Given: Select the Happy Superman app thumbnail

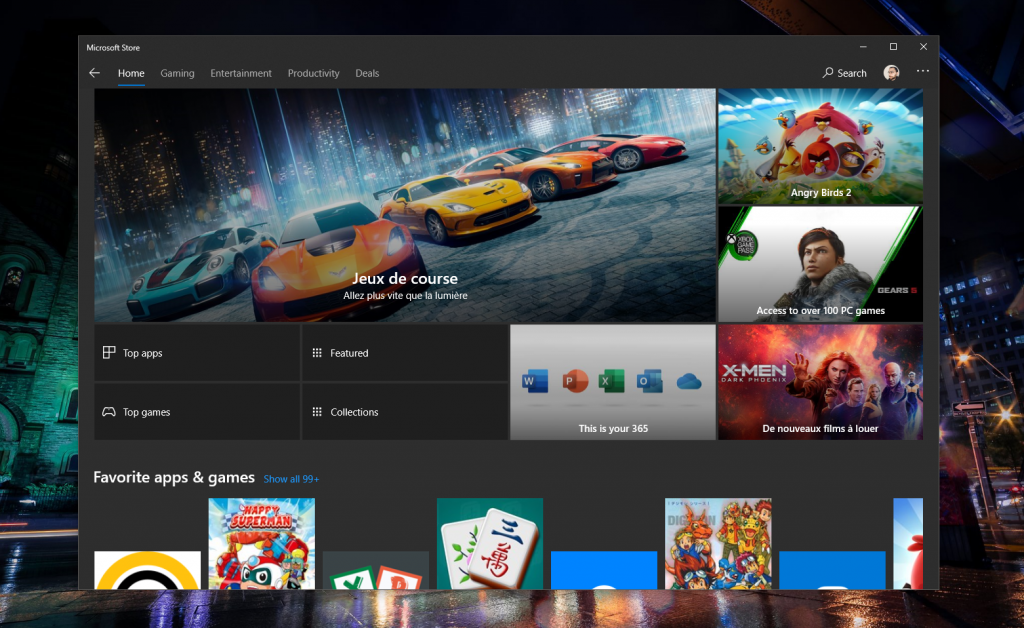Looking at the screenshot, I should point(261,543).
